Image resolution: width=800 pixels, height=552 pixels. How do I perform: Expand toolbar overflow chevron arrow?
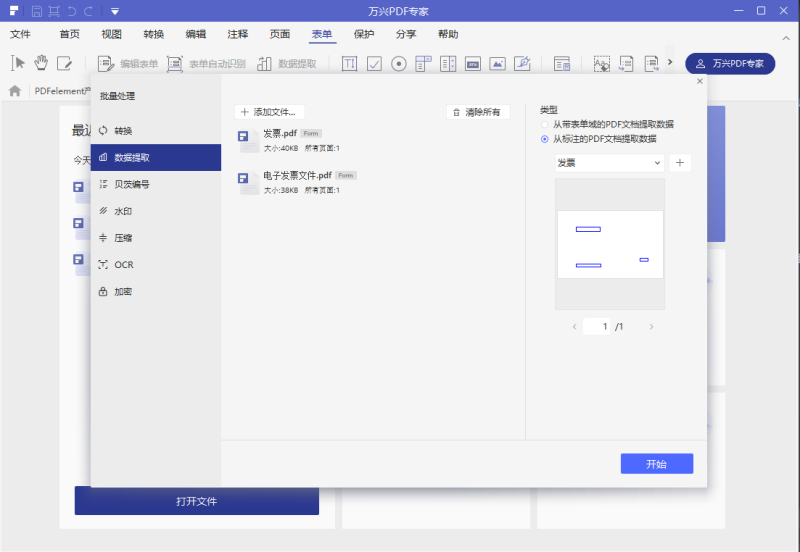(x=669, y=63)
